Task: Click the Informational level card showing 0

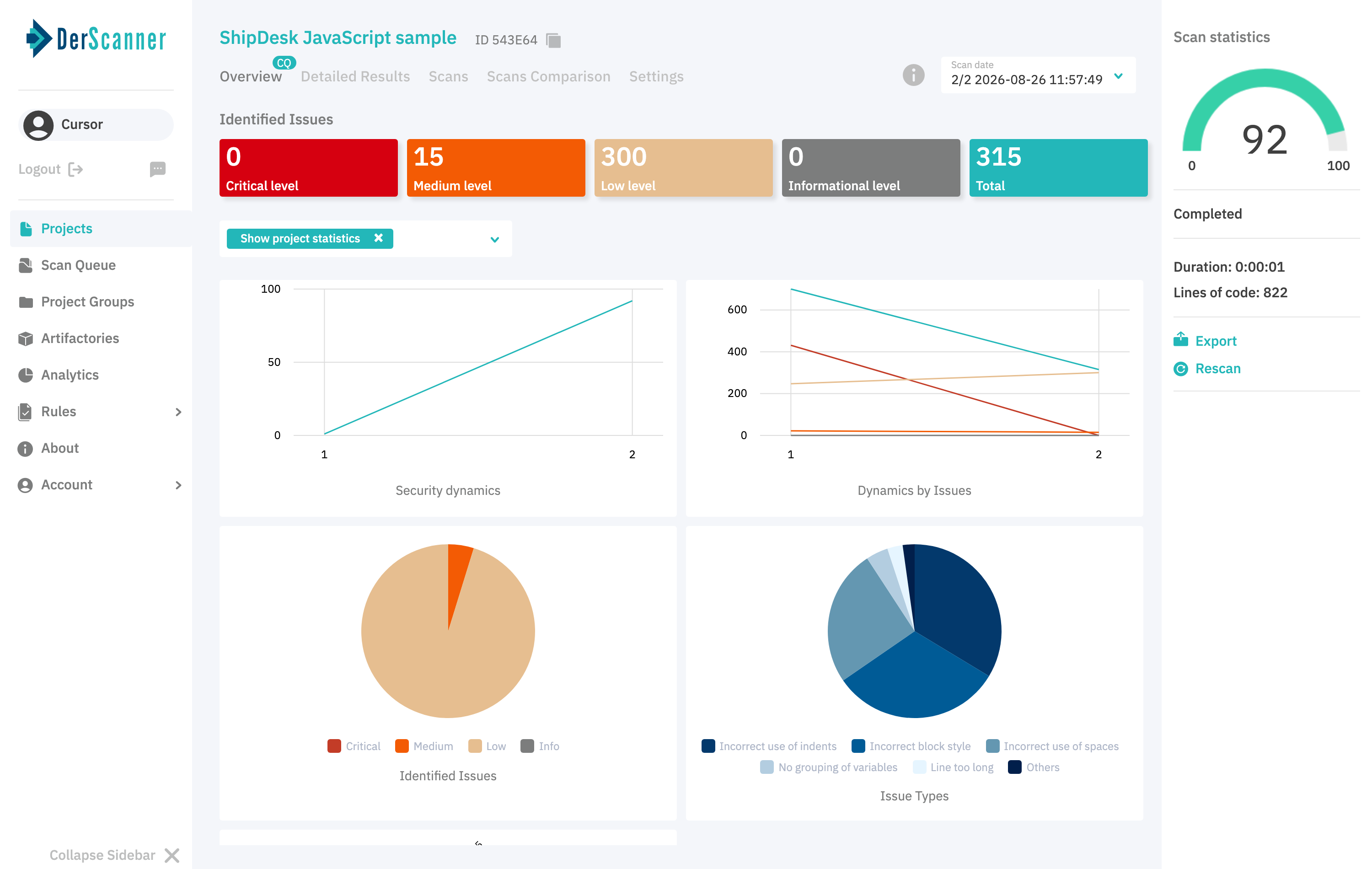Action: (x=871, y=167)
